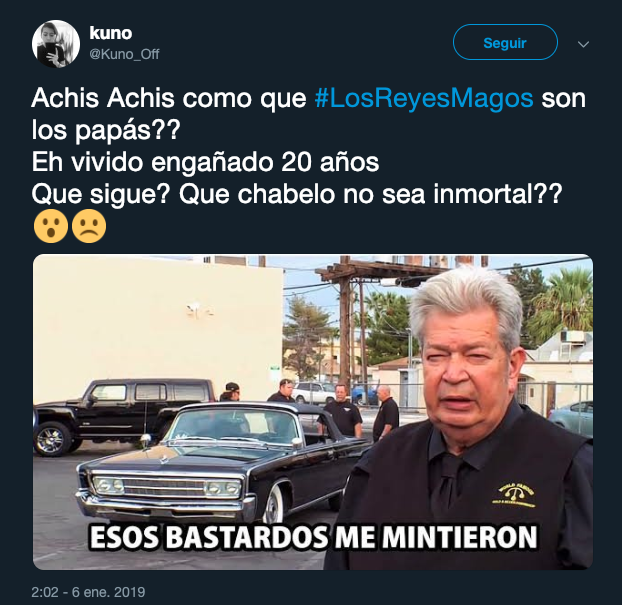Click the gold logo on the man's vest

coord(516,496)
